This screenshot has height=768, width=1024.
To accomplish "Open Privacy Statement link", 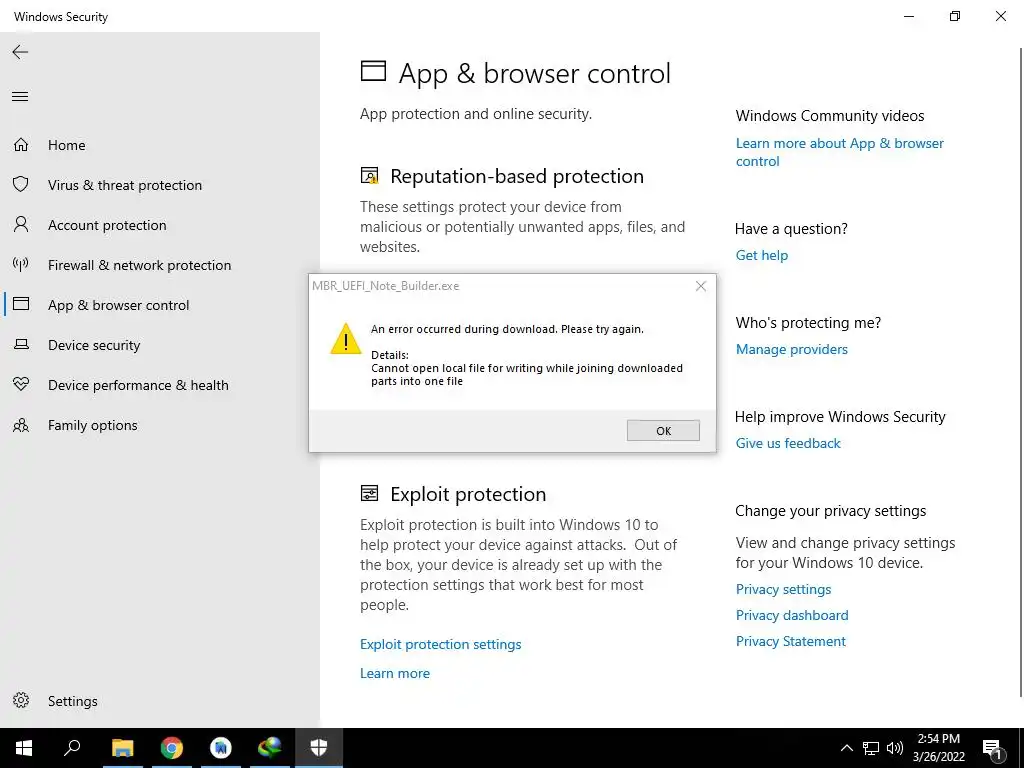I will click(x=790, y=641).
